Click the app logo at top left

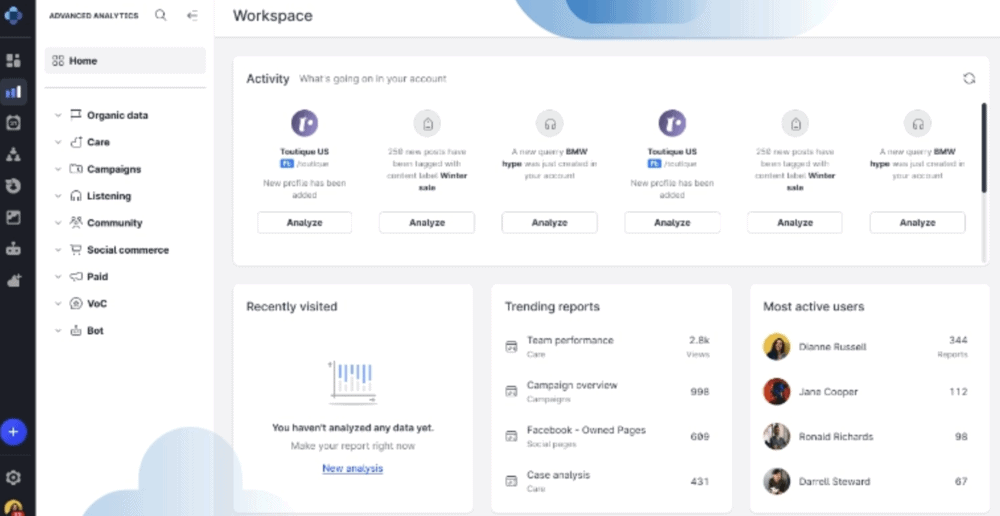pyautogui.click(x=13, y=15)
